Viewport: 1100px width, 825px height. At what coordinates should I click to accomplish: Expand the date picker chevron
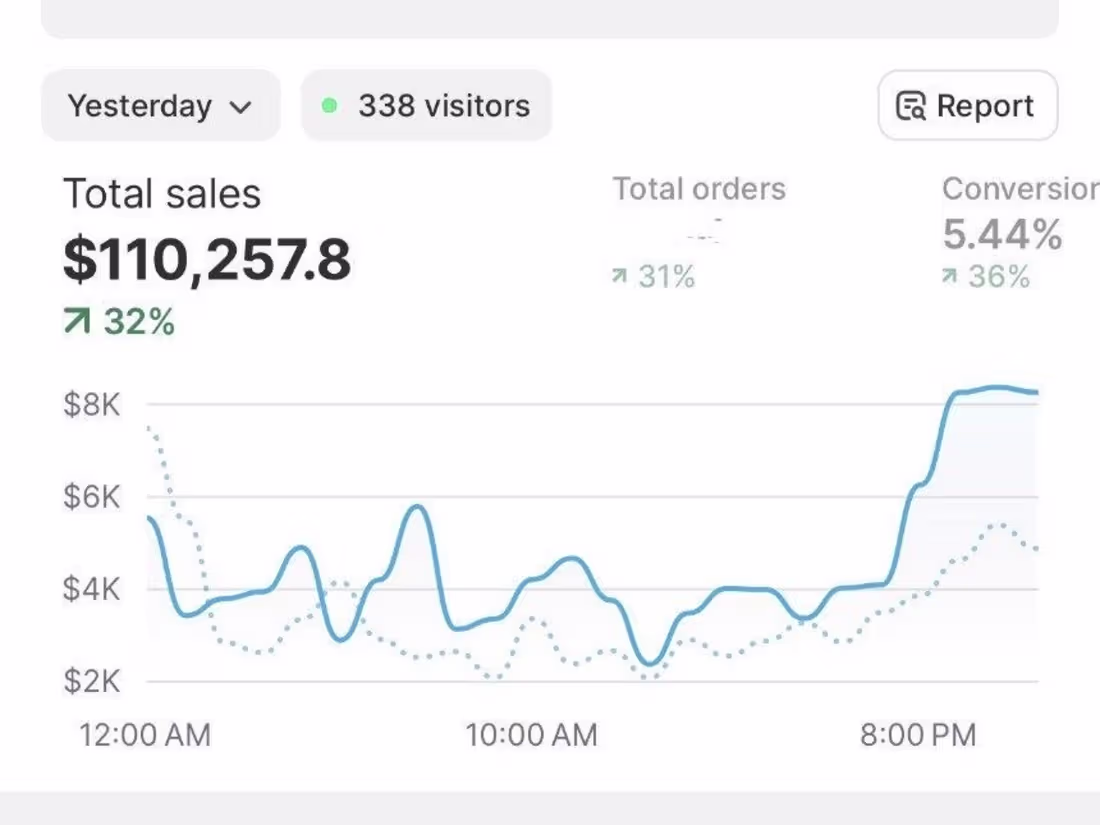[240, 108]
